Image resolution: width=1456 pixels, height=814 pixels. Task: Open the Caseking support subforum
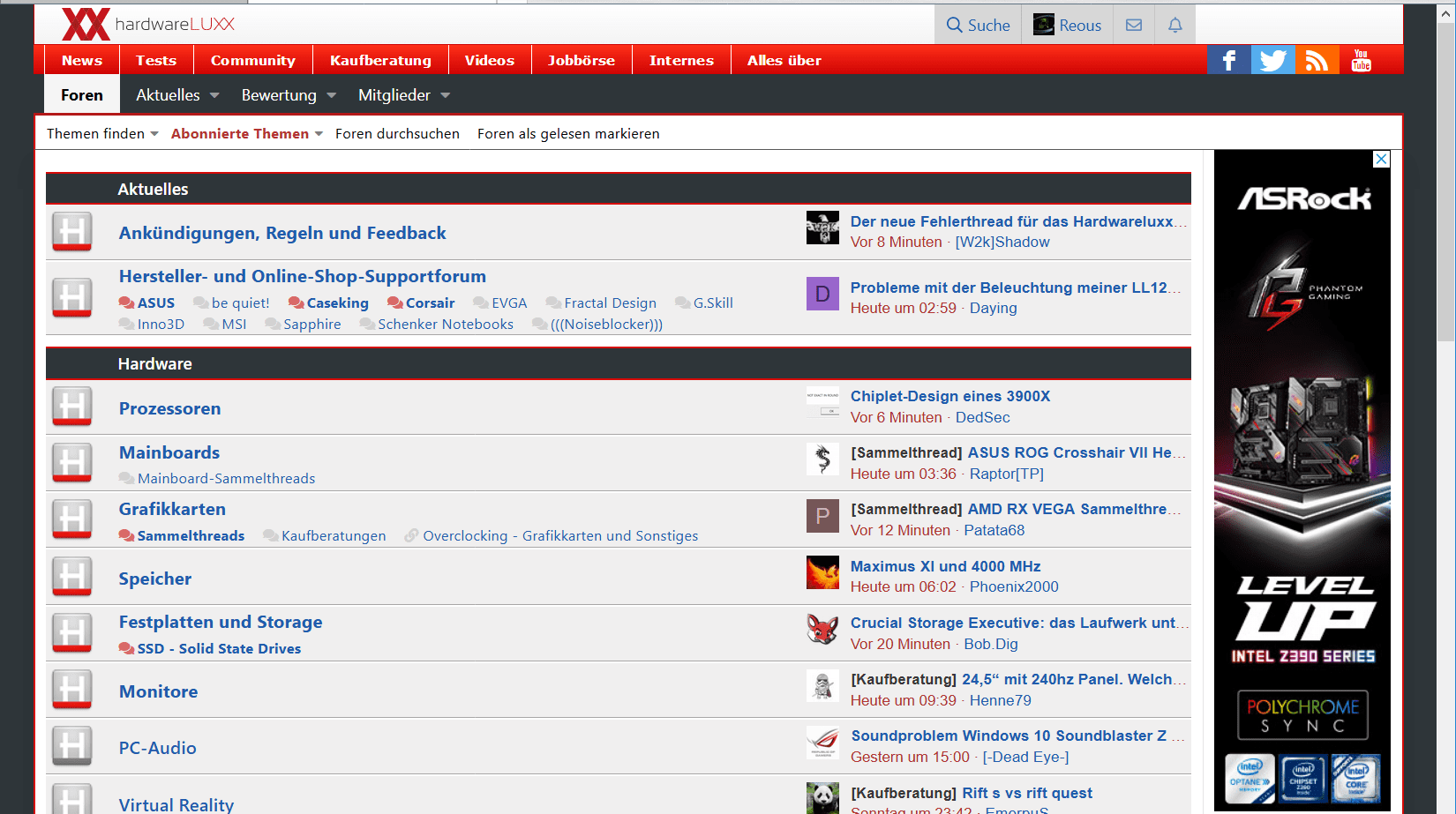click(x=338, y=302)
